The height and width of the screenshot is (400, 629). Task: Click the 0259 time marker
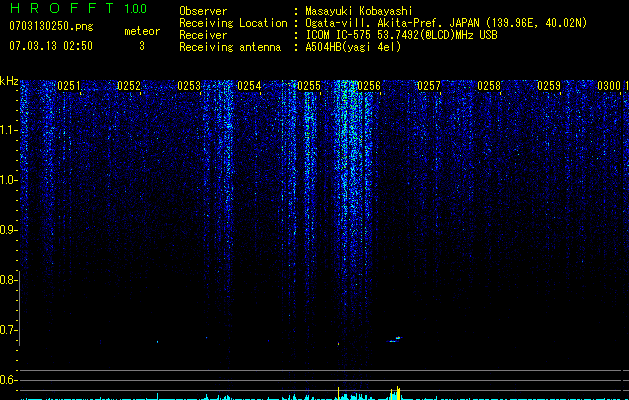pos(549,86)
